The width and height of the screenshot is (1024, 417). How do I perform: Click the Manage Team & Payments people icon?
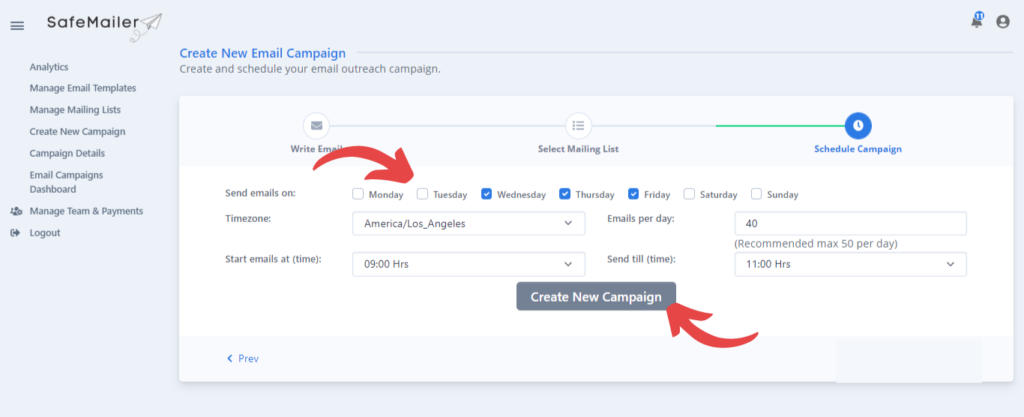coord(16,211)
